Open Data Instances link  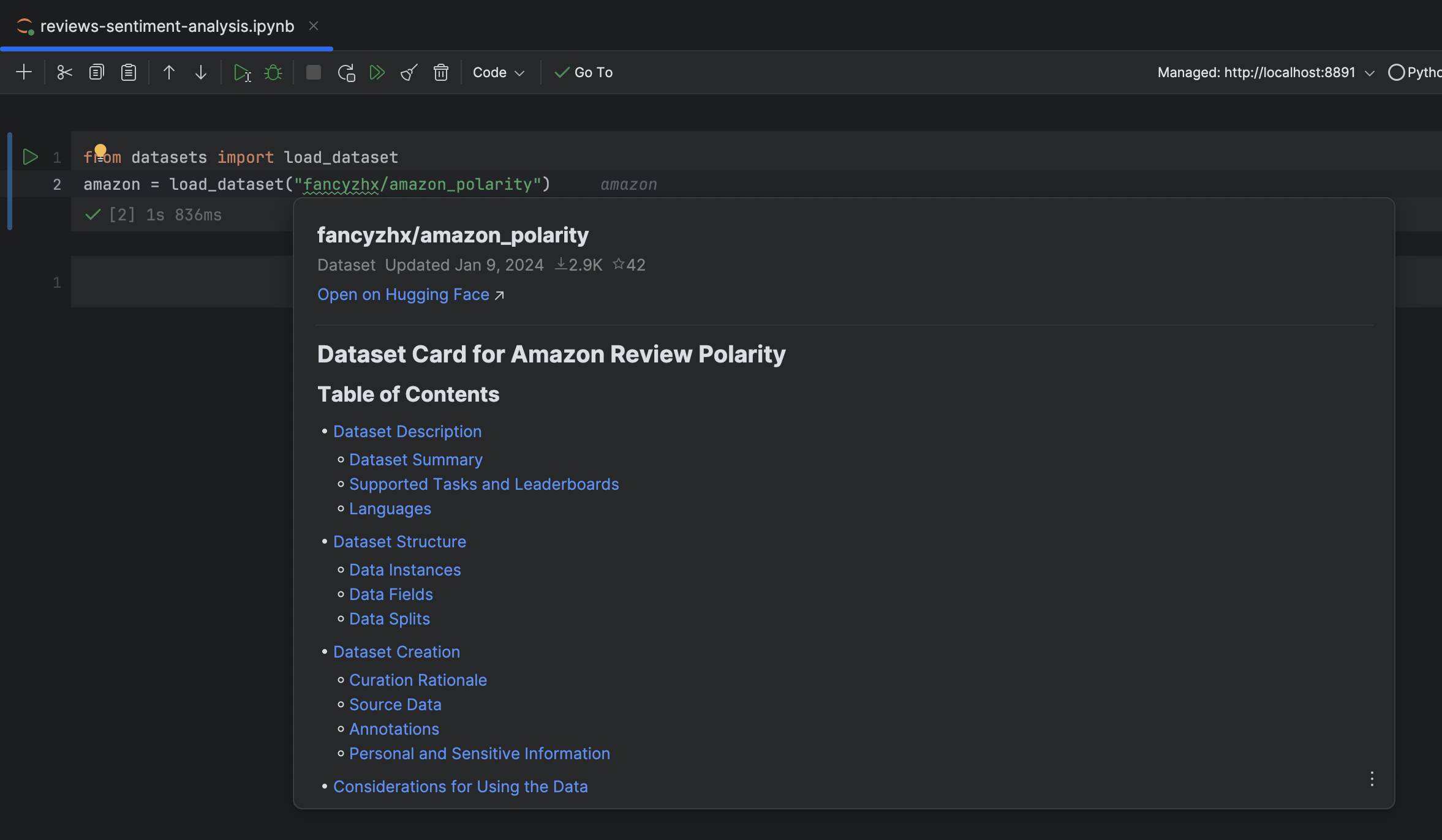(x=405, y=570)
